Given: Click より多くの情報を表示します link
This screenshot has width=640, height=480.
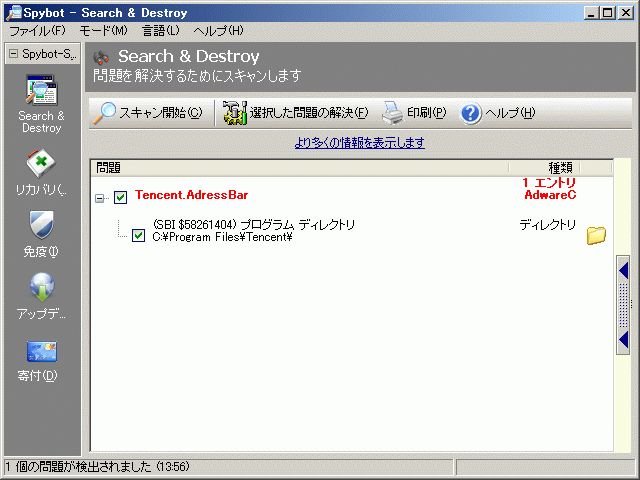Looking at the screenshot, I should (x=359, y=143).
